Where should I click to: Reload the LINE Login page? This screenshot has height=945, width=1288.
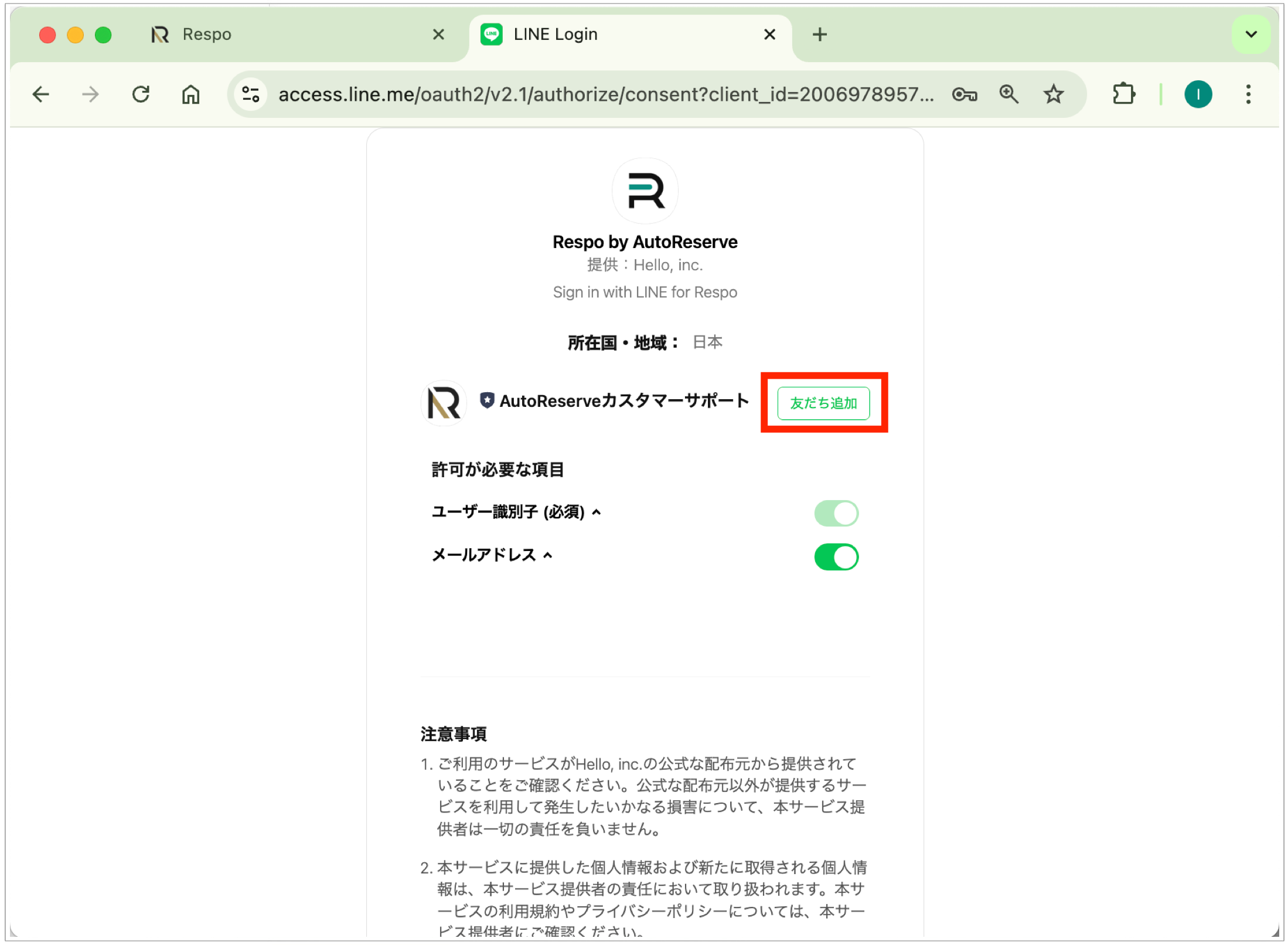click(x=141, y=94)
